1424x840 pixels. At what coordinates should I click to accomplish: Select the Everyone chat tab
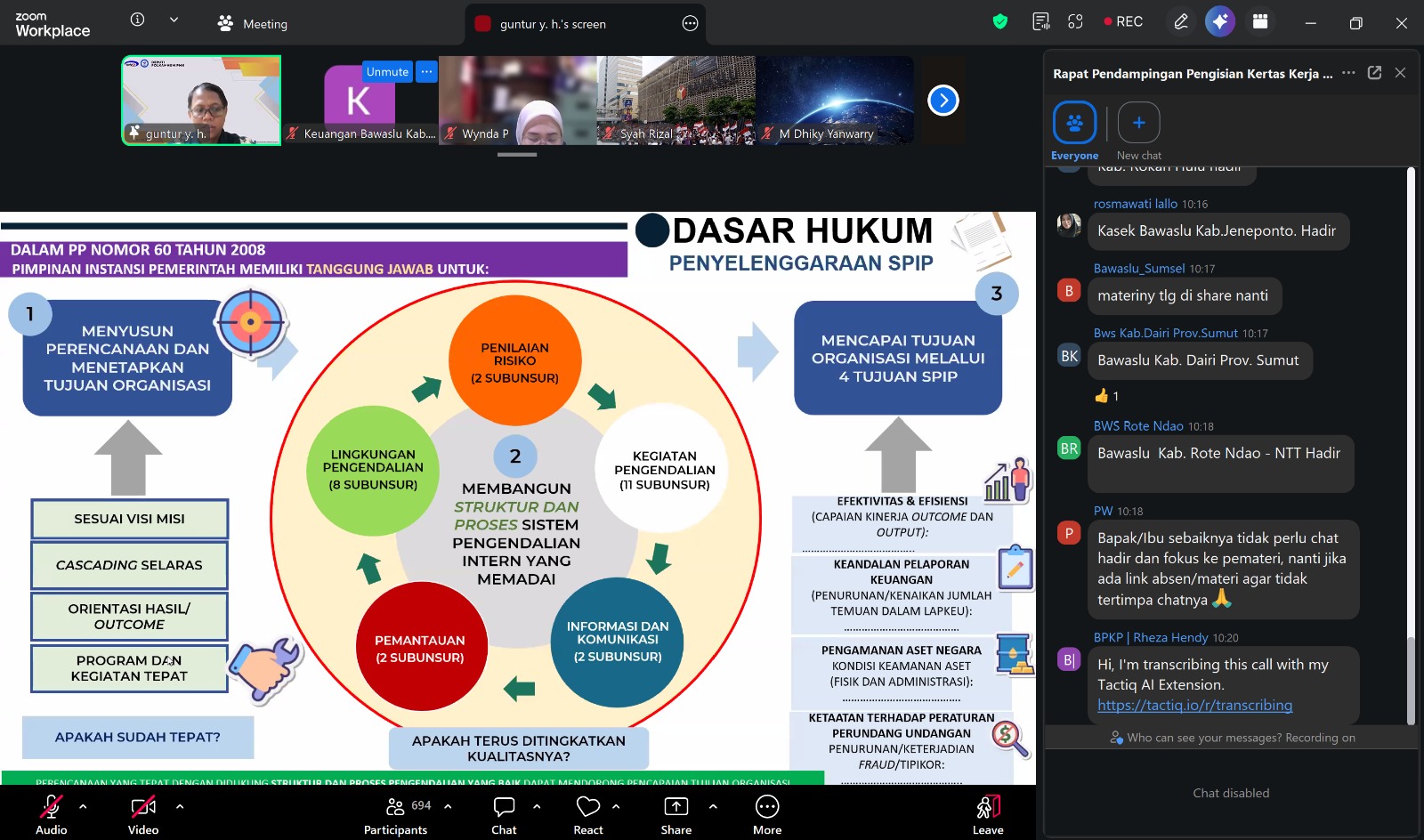(x=1074, y=132)
